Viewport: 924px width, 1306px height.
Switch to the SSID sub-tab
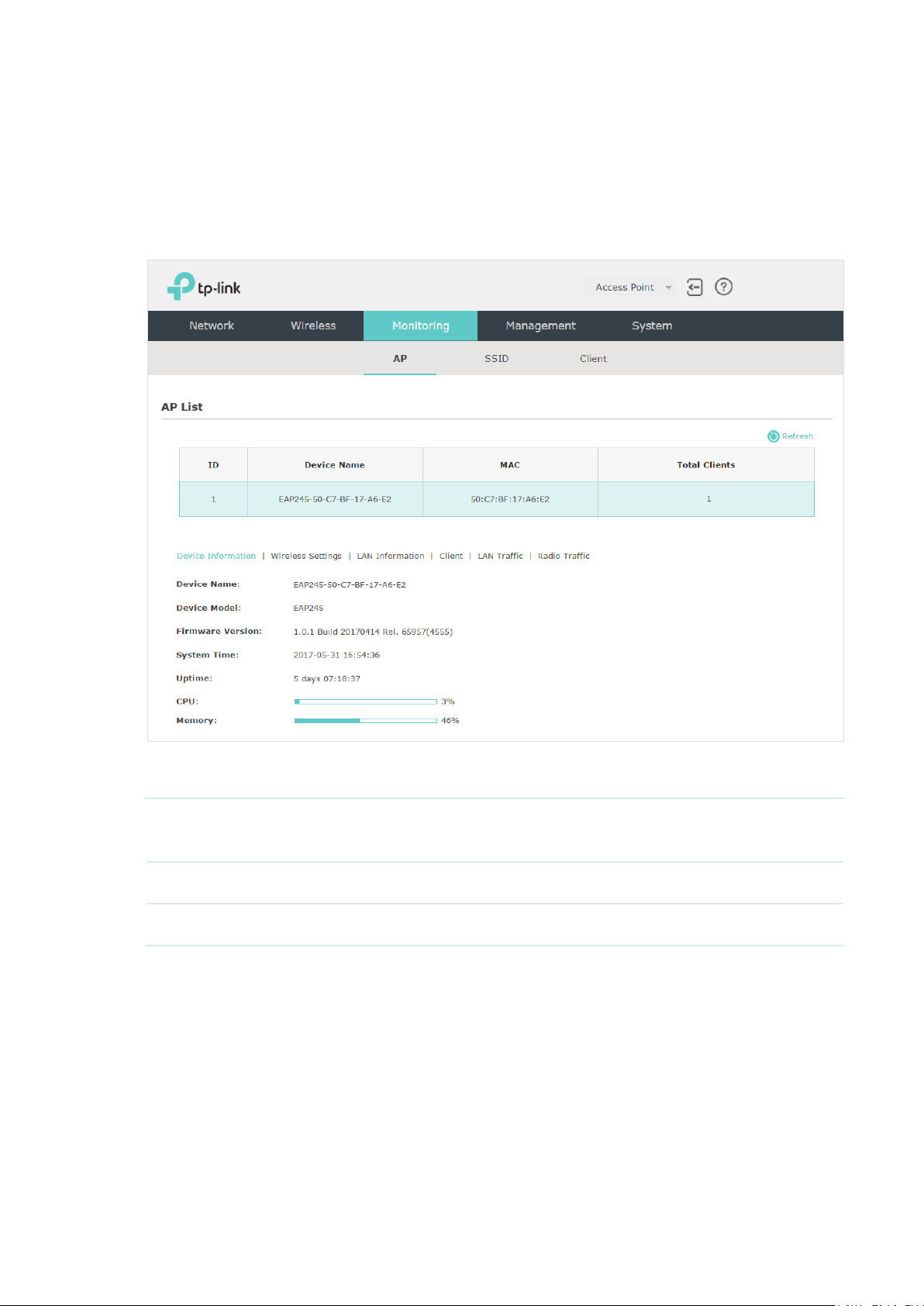pos(497,358)
